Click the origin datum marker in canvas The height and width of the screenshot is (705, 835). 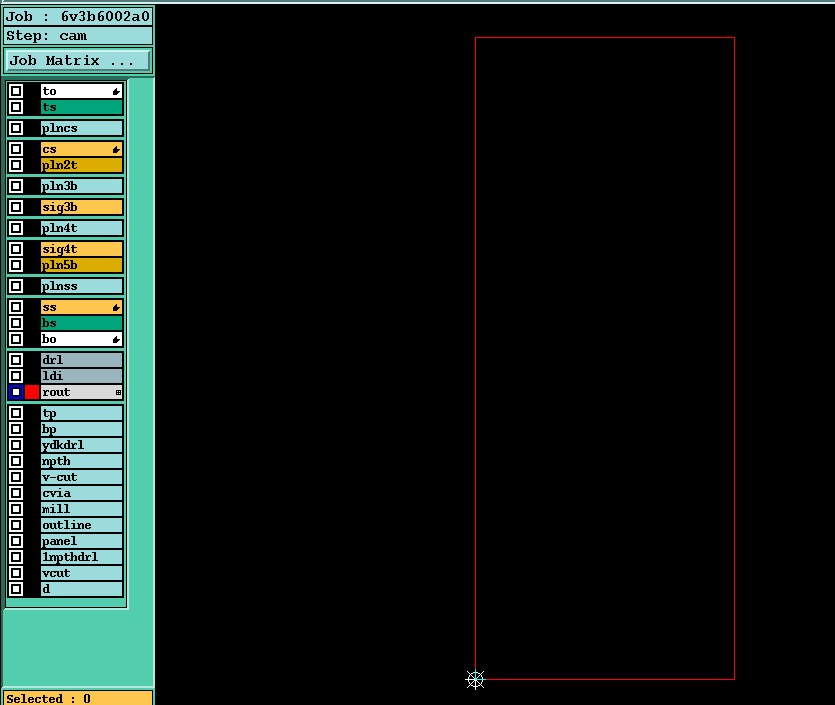475,679
